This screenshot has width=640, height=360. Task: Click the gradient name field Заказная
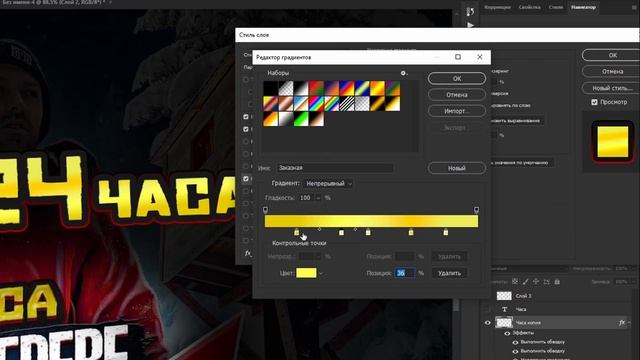[335, 168]
